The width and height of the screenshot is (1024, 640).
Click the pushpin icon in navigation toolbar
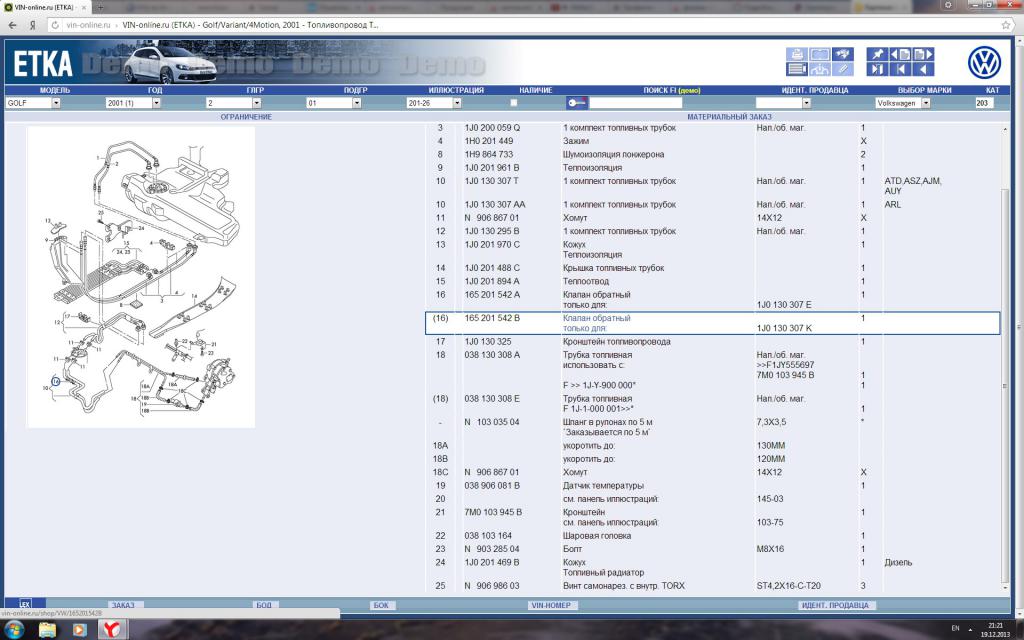pos(877,54)
